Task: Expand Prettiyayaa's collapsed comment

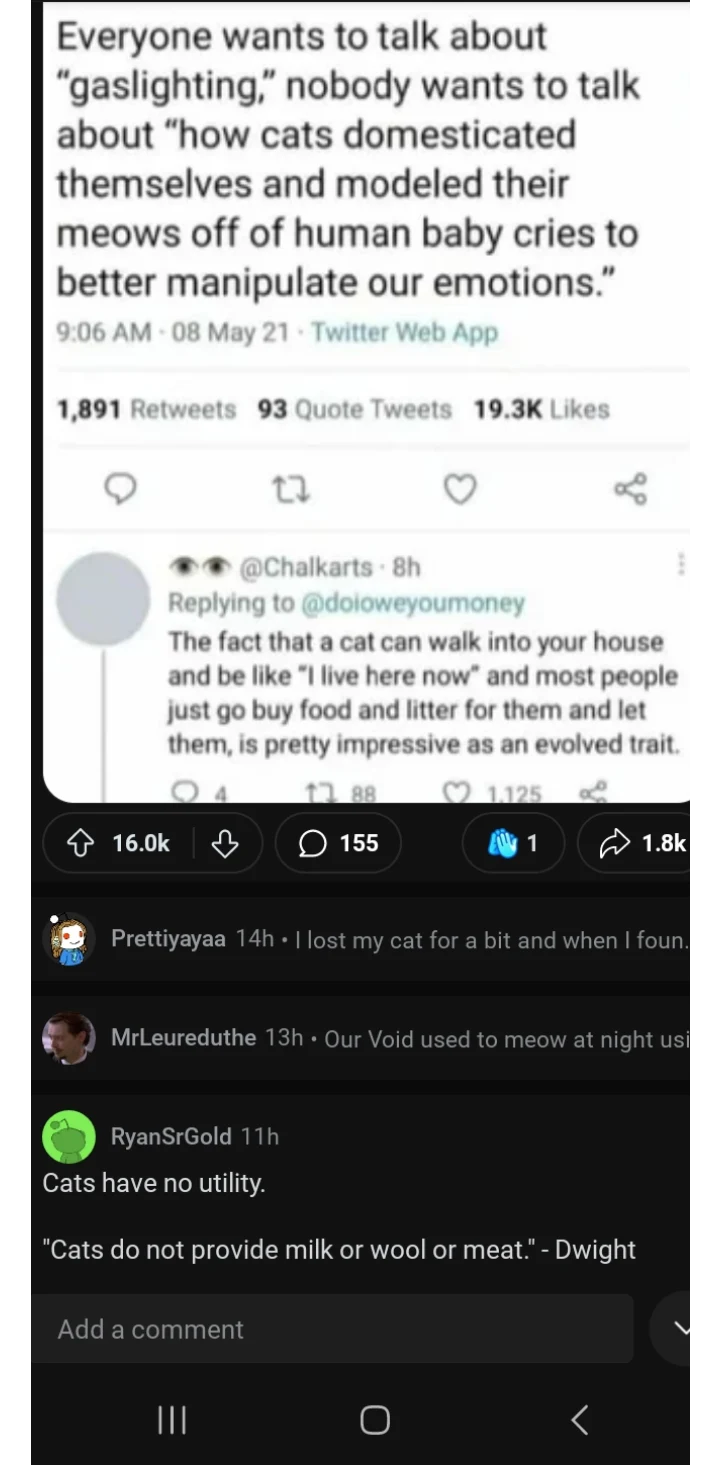Action: [400, 939]
